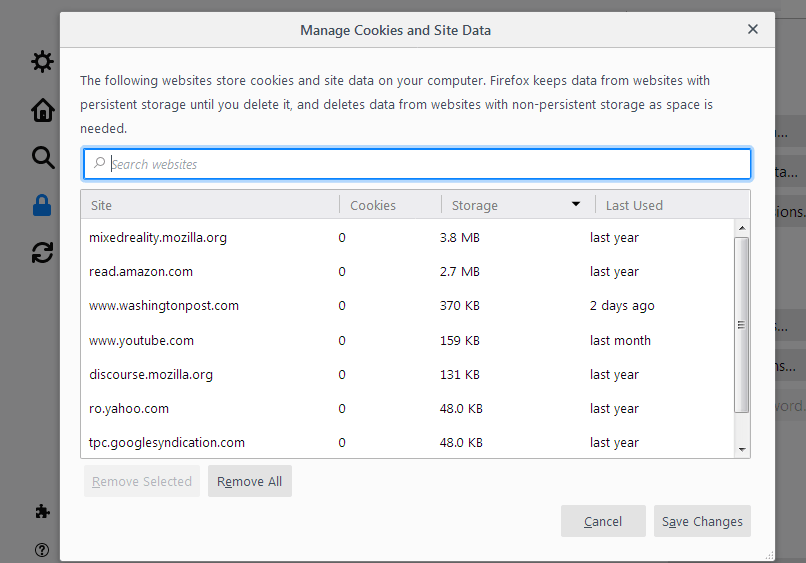The image size is (806, 563).
Task: Click the Search websites input field
Action: click(x=417, y=164)
